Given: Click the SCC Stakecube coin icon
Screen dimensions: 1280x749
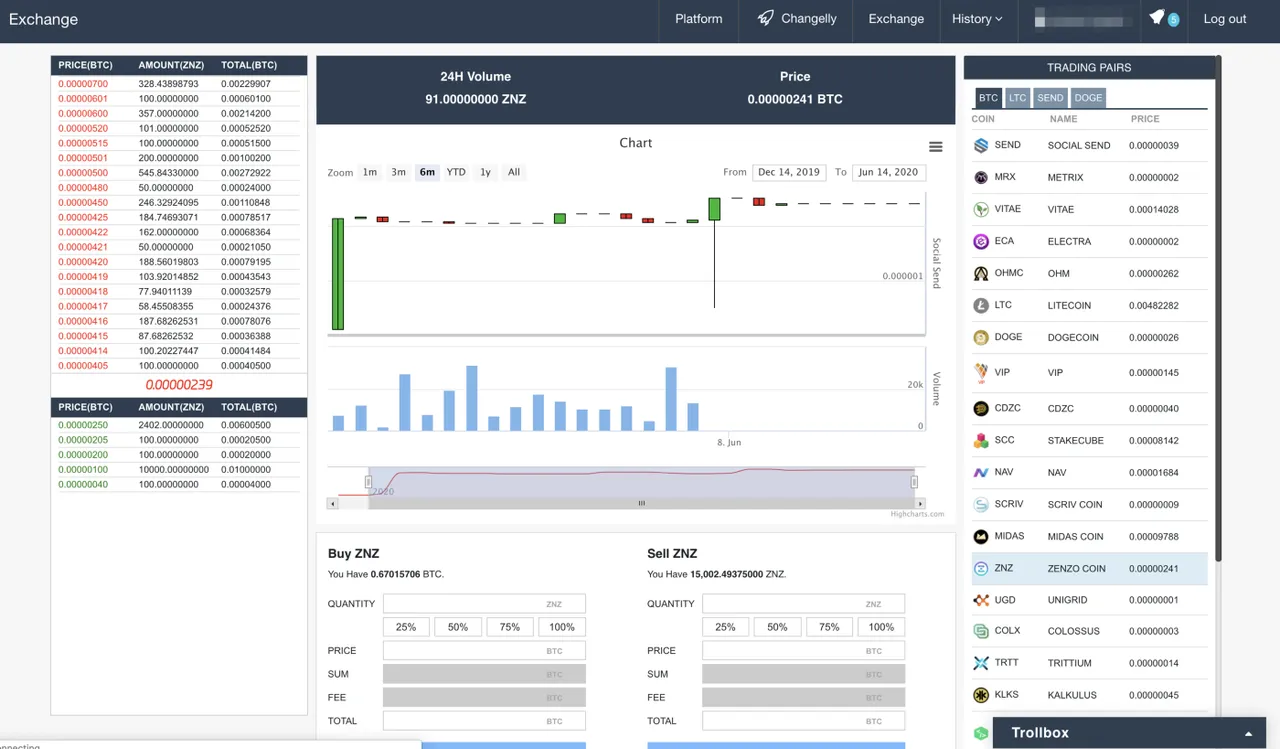Looking at the screenshot, I should [x=981, y=440].
